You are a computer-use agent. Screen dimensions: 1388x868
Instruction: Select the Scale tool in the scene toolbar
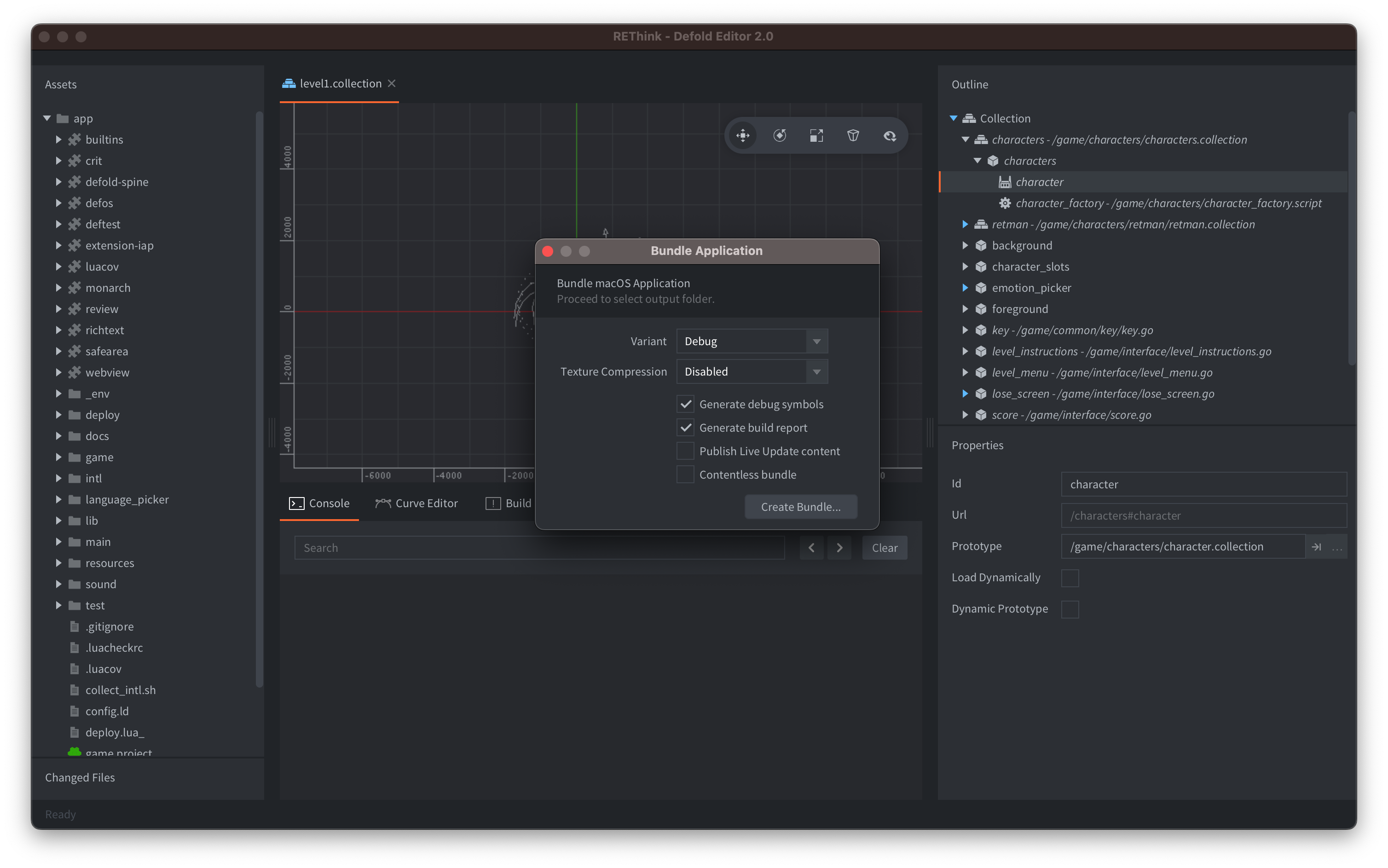pos(816,135)
